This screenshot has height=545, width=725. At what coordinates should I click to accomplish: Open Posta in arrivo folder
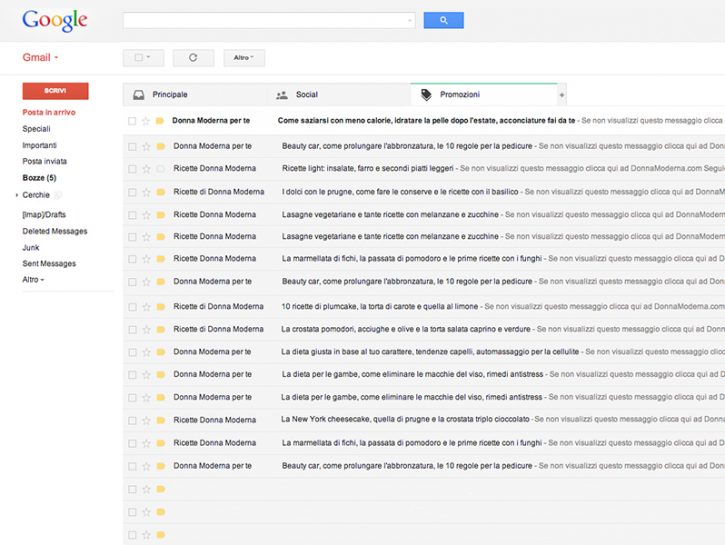point(49,112)
